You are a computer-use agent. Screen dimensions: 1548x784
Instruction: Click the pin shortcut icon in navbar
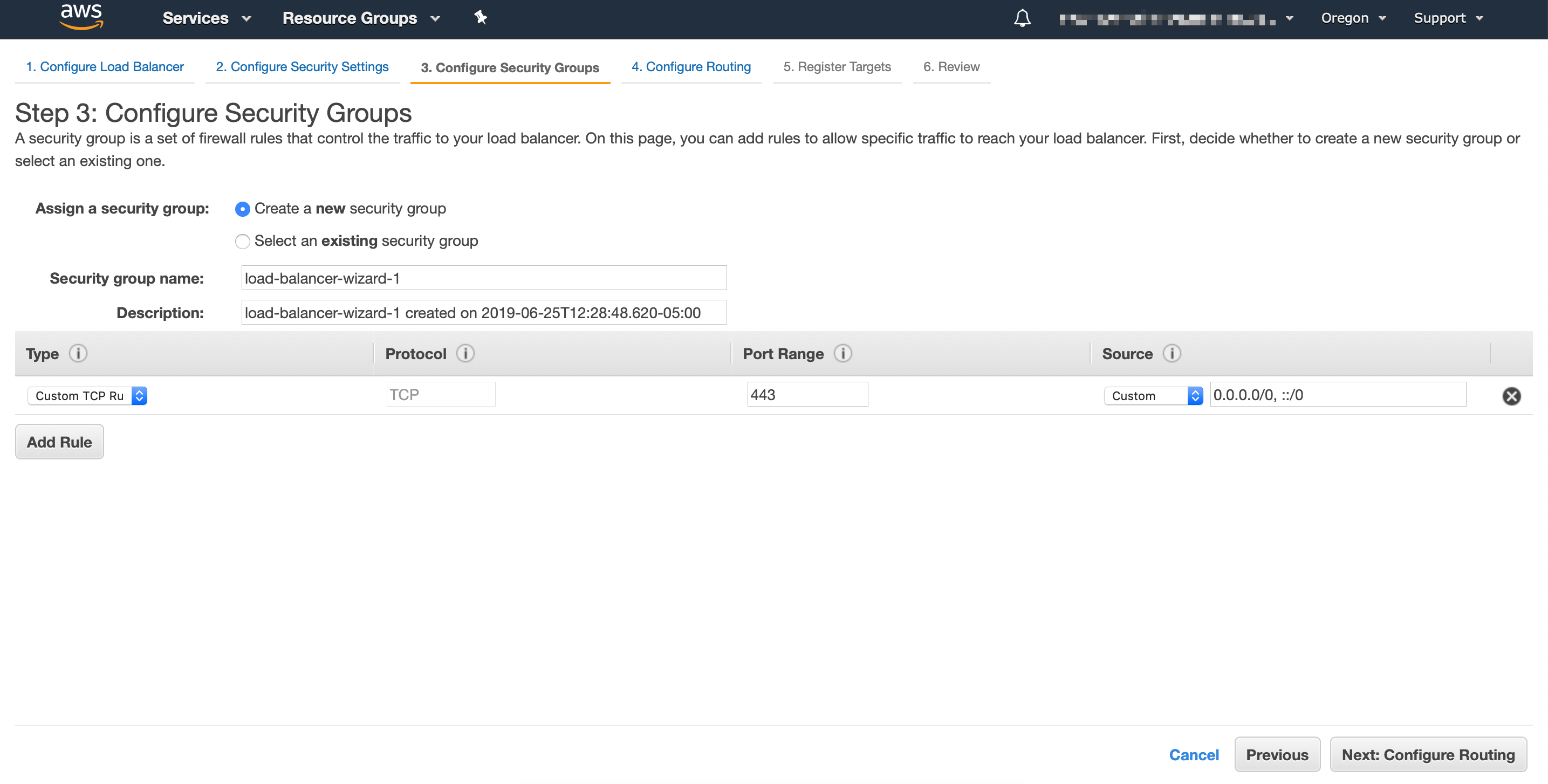coord(480,17)
